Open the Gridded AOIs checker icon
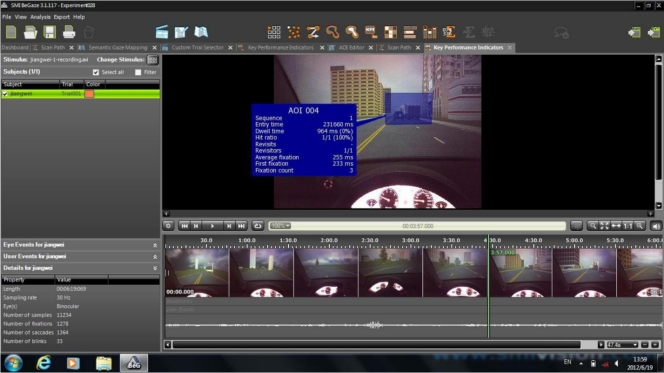 point(390,32)
